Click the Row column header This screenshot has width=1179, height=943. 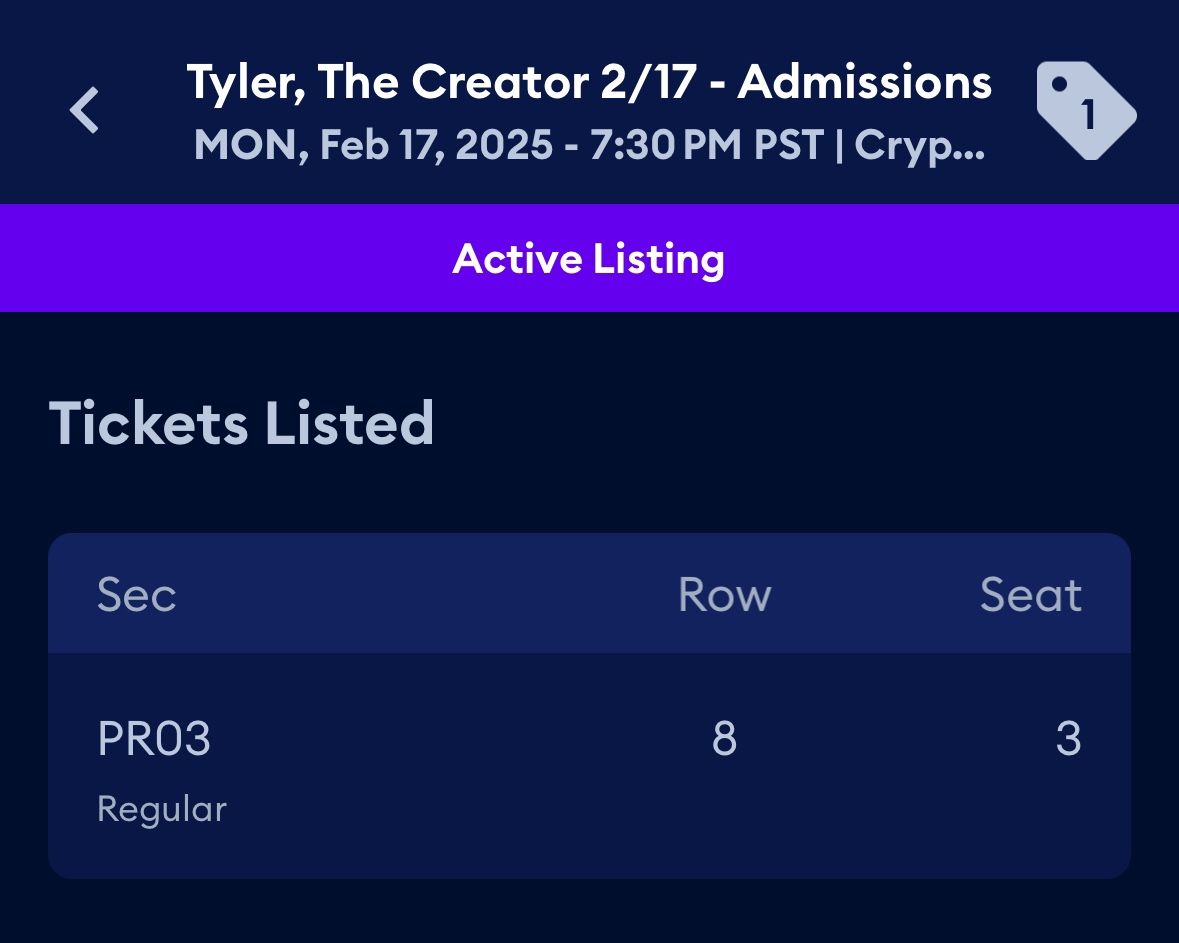coord(724,595)
